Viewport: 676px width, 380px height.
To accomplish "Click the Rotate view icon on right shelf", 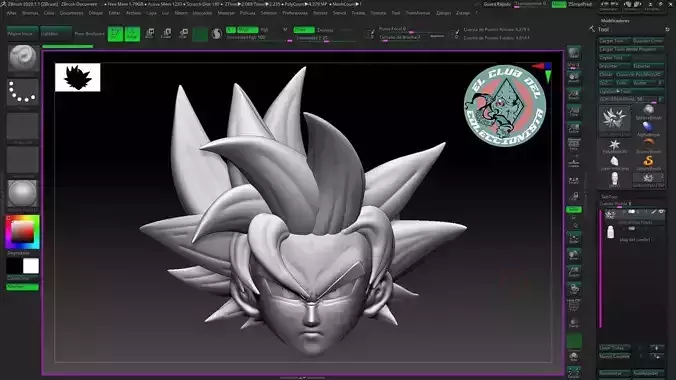I will [x=574, y=289].
